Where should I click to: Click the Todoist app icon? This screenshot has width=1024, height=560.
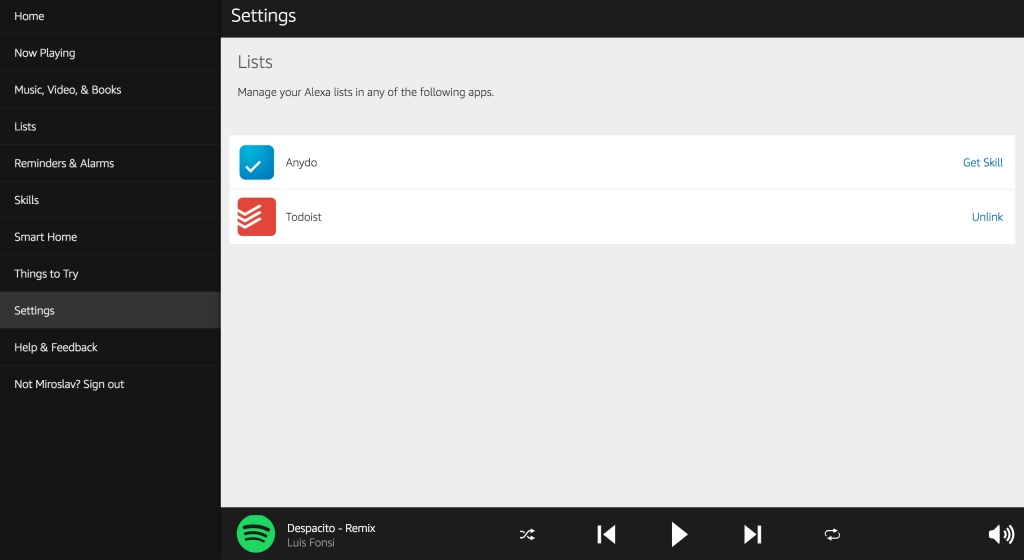click(256, 217)
